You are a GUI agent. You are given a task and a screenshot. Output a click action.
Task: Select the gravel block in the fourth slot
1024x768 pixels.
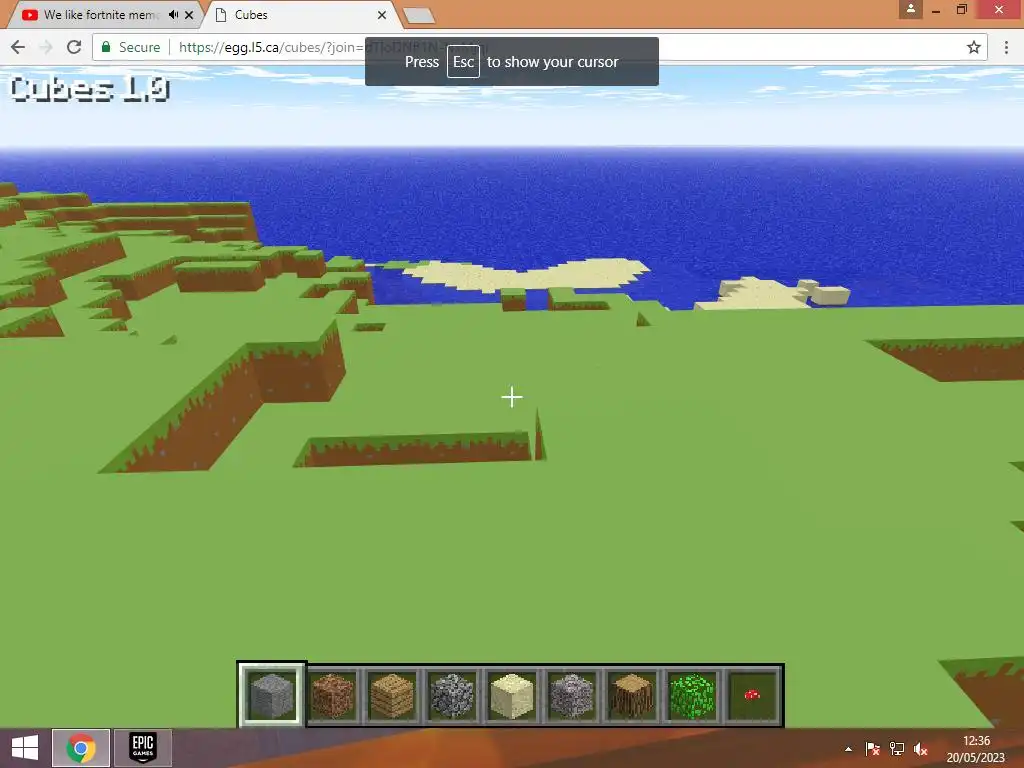[452, 696]
